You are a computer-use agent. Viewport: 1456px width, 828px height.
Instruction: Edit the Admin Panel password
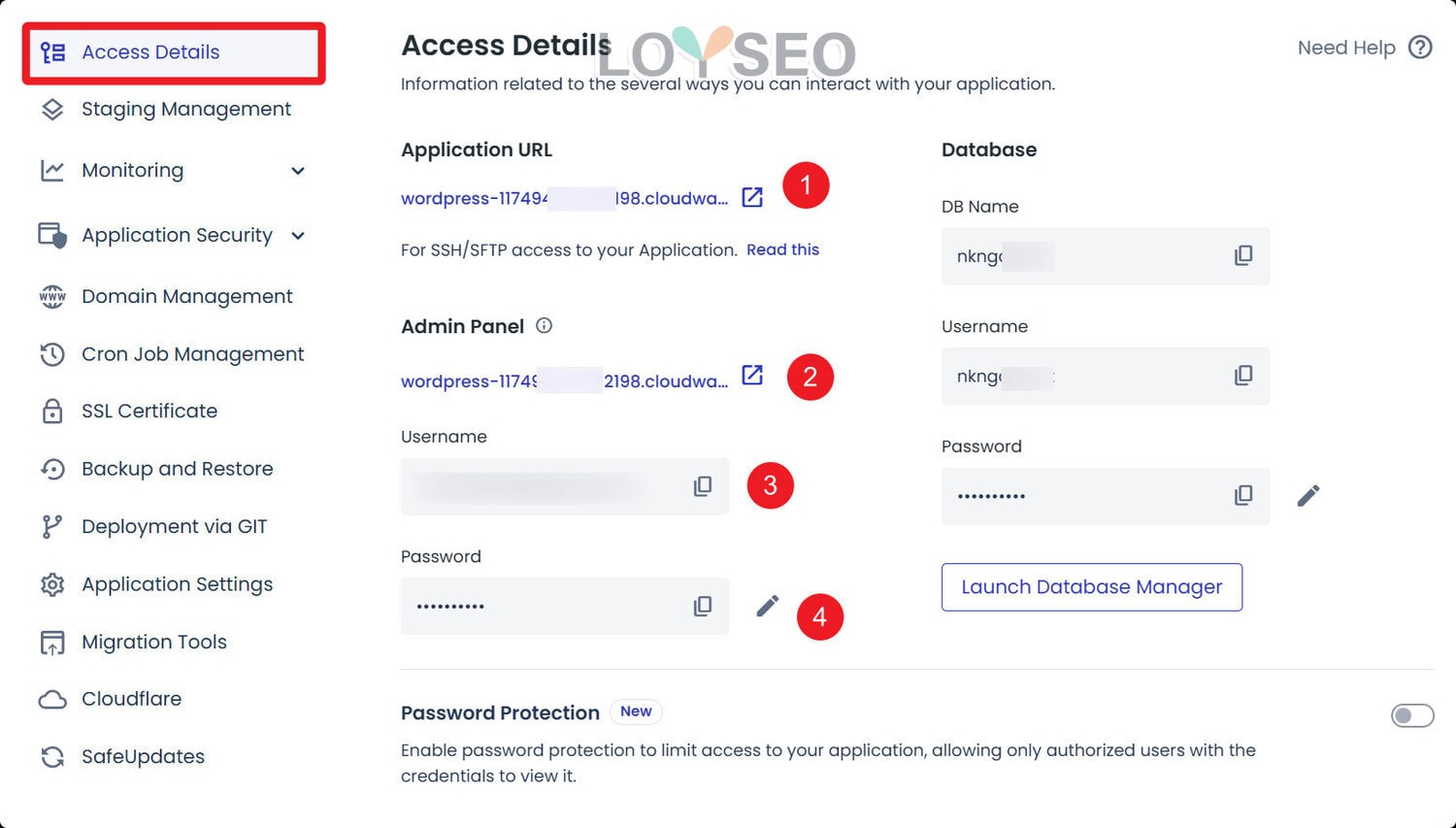pos(767,607)
